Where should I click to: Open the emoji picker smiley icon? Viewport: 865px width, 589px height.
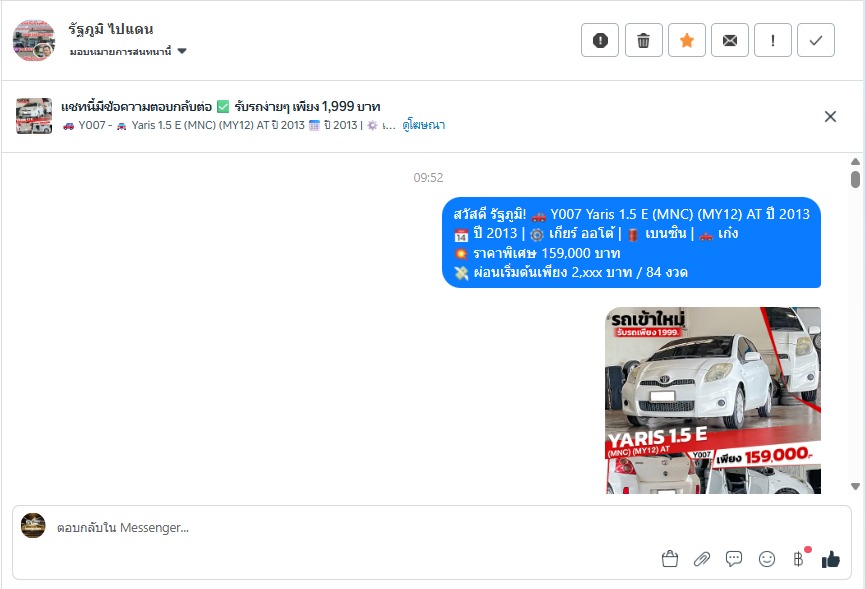tap(767, 559)
